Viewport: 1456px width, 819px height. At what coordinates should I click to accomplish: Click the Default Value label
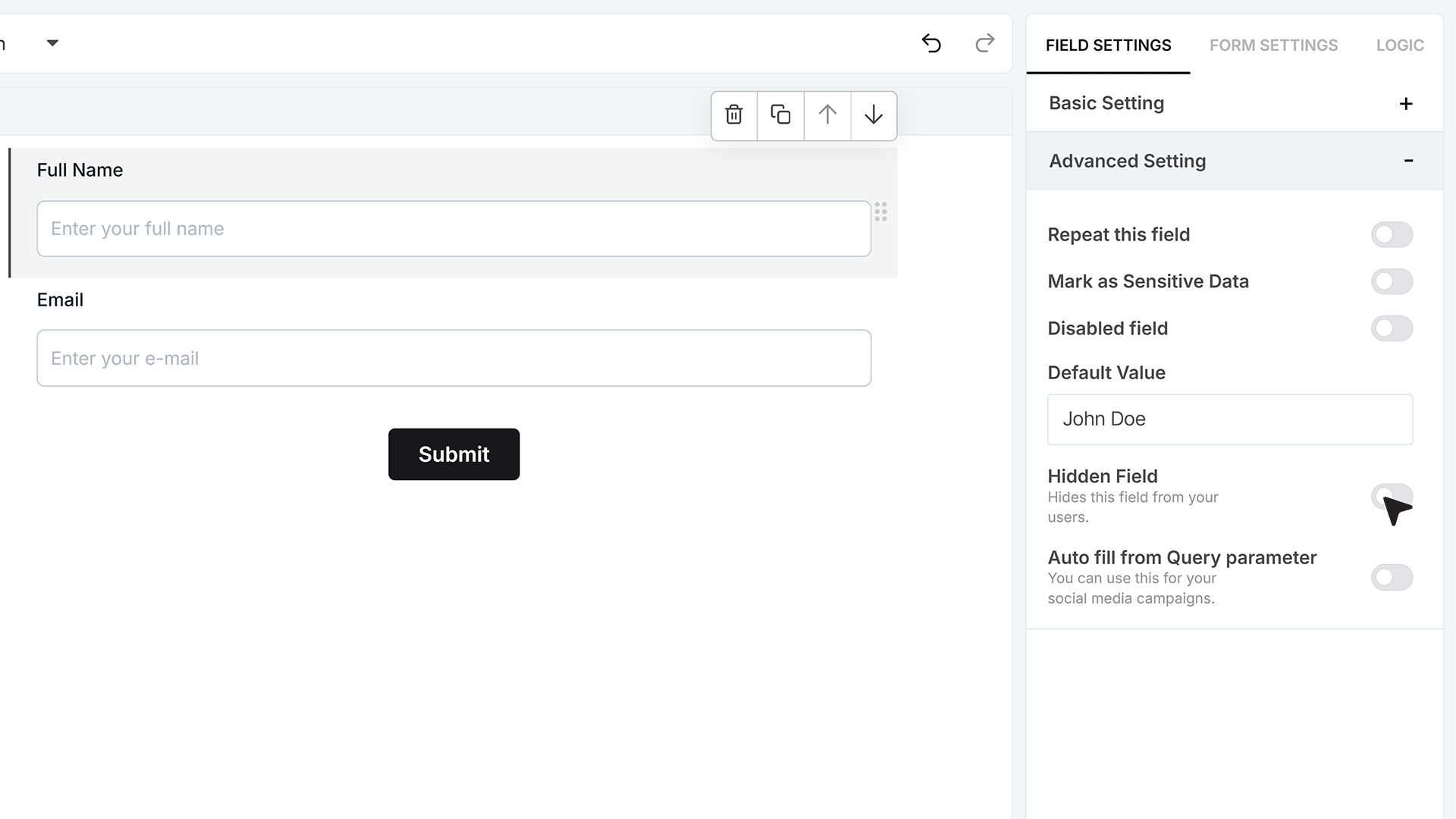pyautogui.click(x=1106, y=372)
